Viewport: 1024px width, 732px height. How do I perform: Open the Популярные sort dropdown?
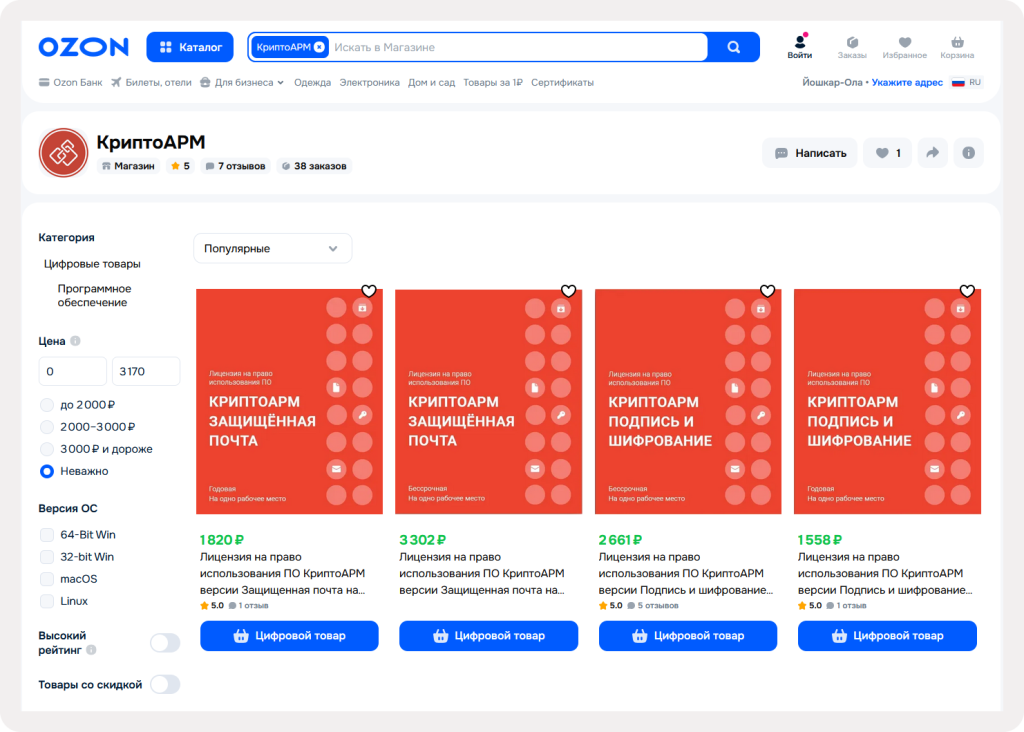tap(272, 248)
